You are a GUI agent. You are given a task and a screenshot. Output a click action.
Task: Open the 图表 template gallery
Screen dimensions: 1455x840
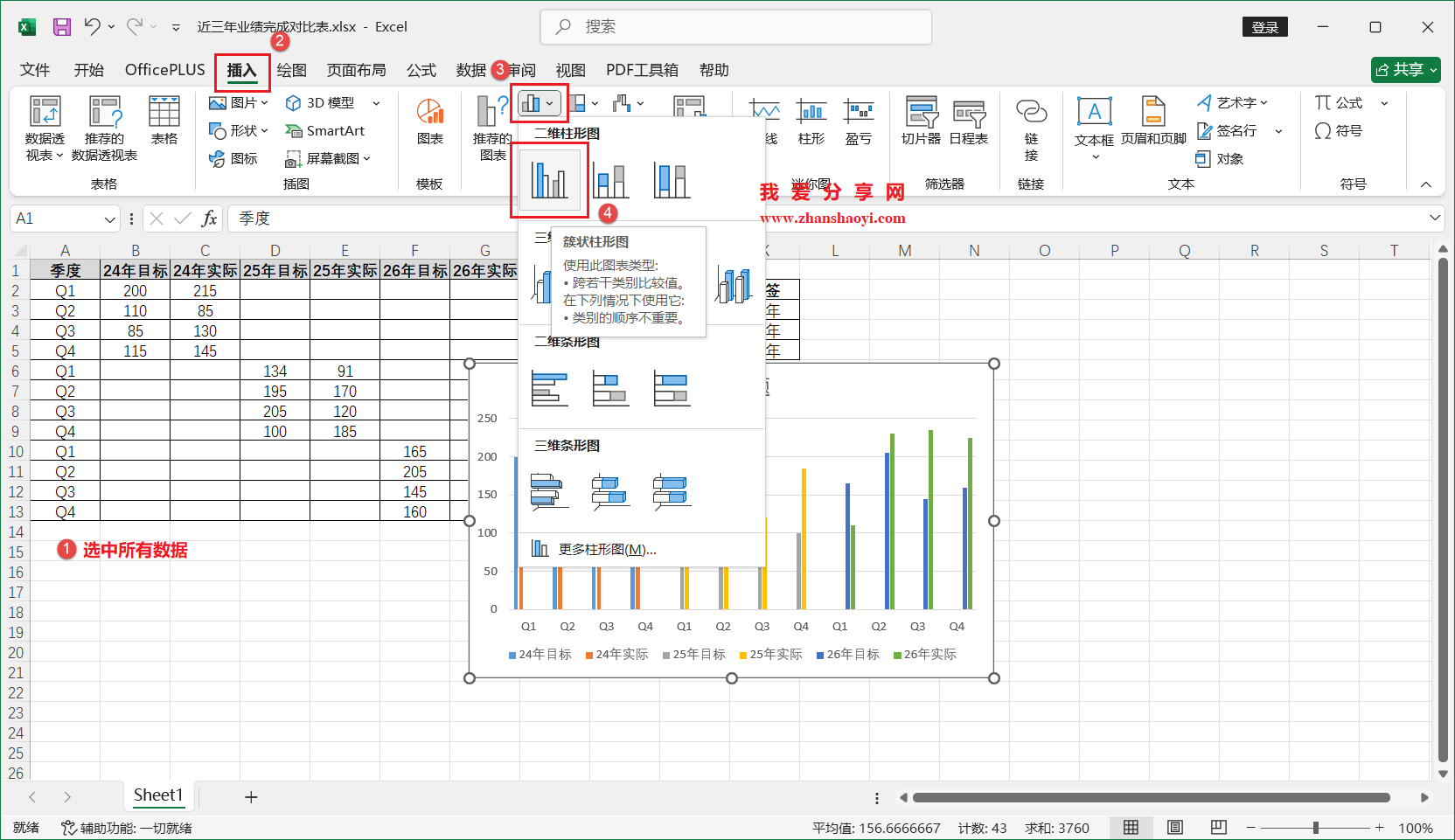[429, 121]
